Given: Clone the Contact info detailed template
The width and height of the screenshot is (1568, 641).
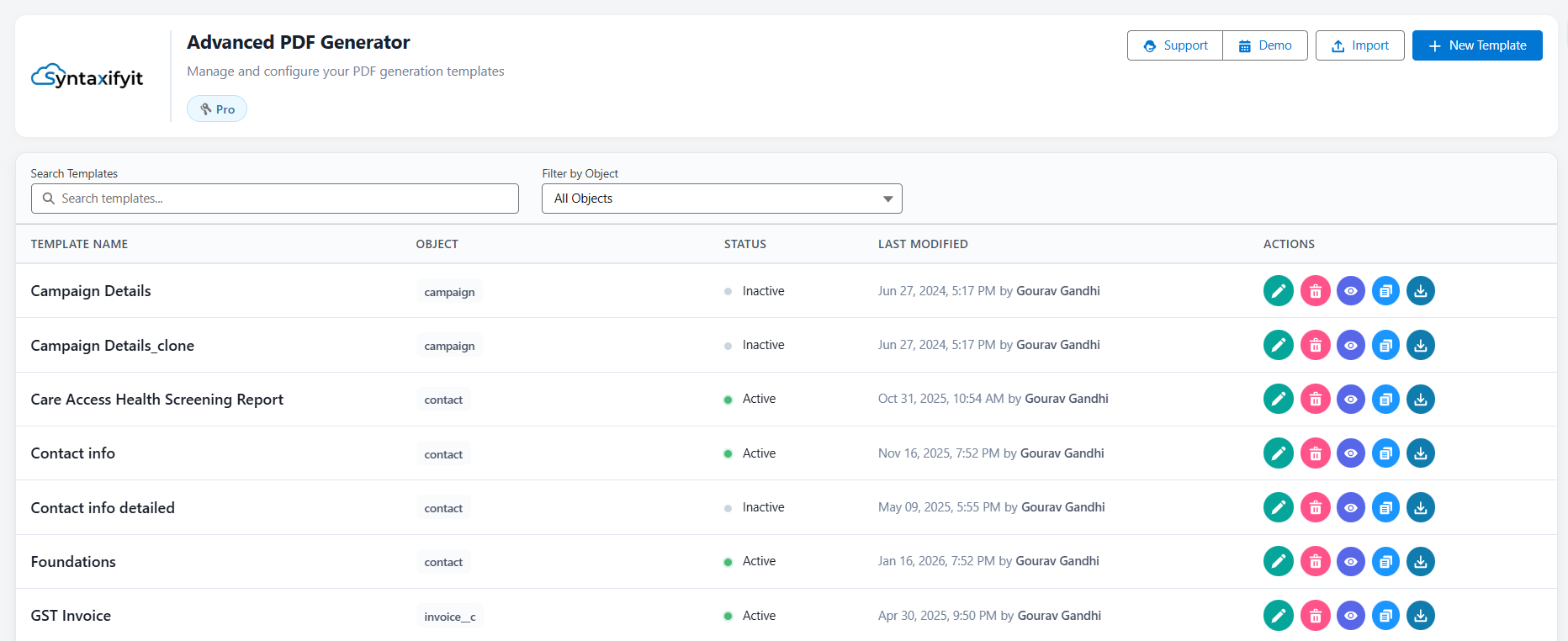Looking at the screenshot, I should click(x=1385, y=507).
